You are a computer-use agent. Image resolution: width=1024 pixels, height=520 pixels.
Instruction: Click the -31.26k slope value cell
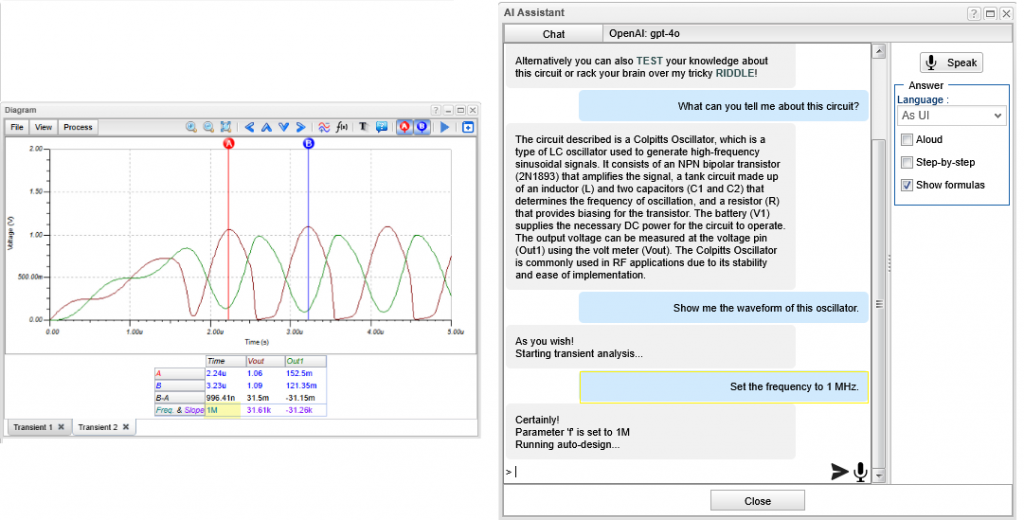point(305,410)
